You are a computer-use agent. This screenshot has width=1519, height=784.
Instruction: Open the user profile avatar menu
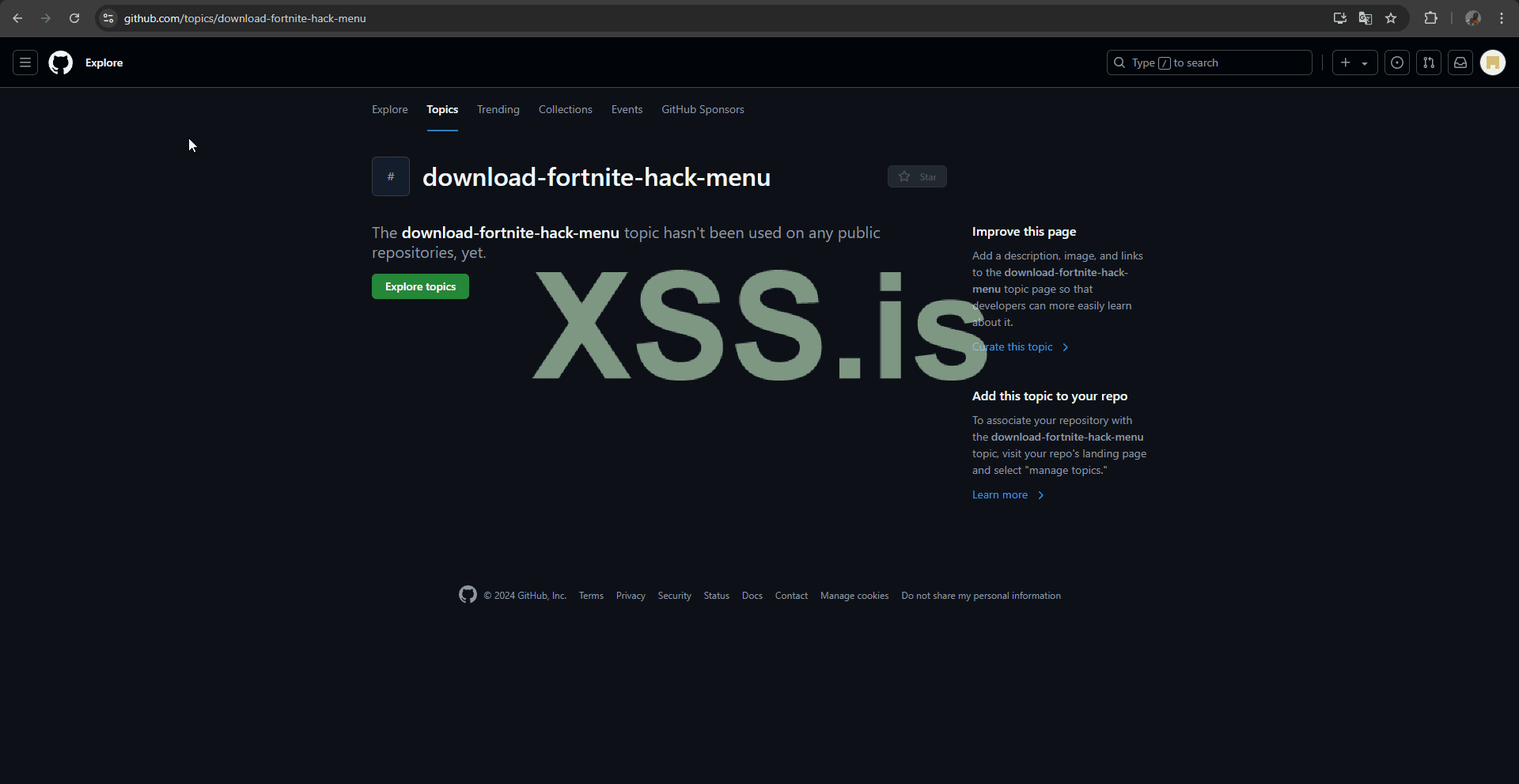(1493, 62)
